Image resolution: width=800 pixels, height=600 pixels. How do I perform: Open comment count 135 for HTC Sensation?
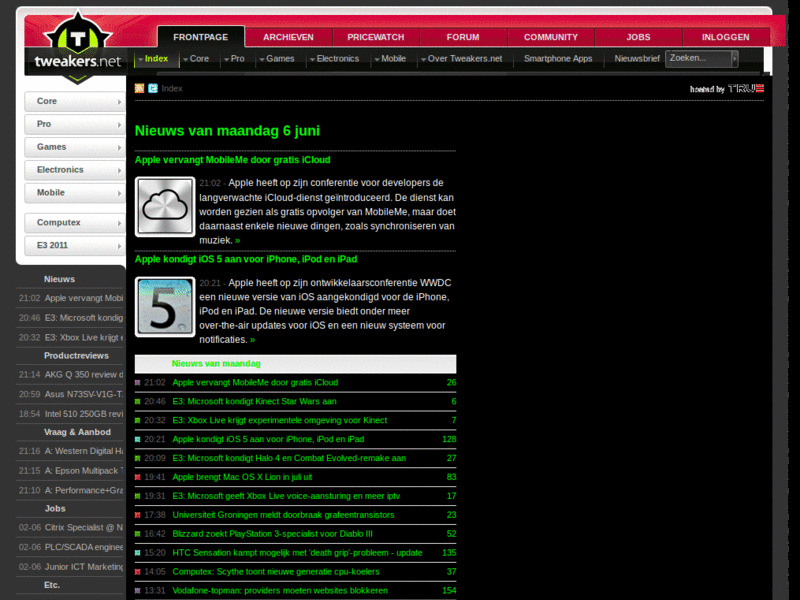tap(449, 553)
